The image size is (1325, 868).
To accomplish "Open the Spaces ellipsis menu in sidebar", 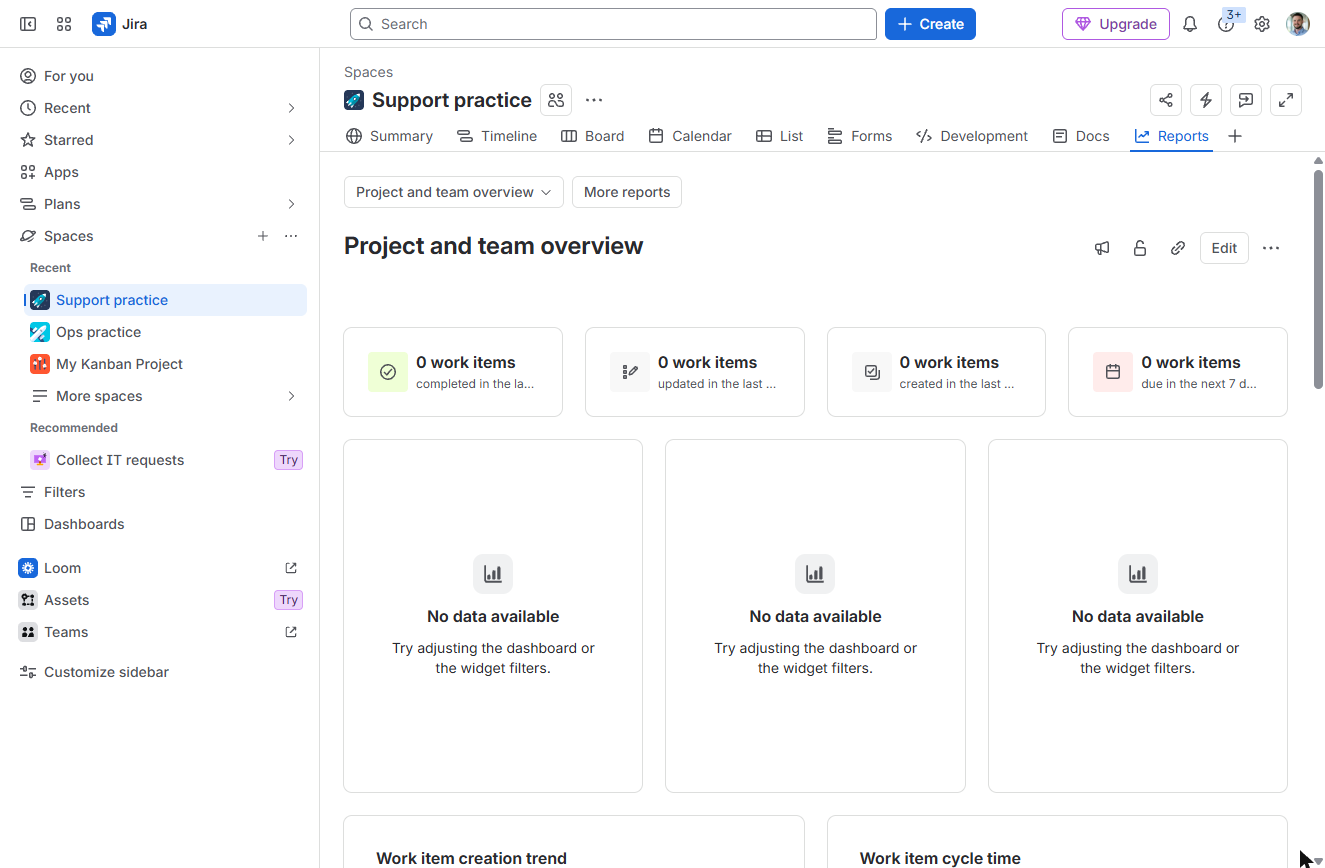I will click(x=291, y=236).
